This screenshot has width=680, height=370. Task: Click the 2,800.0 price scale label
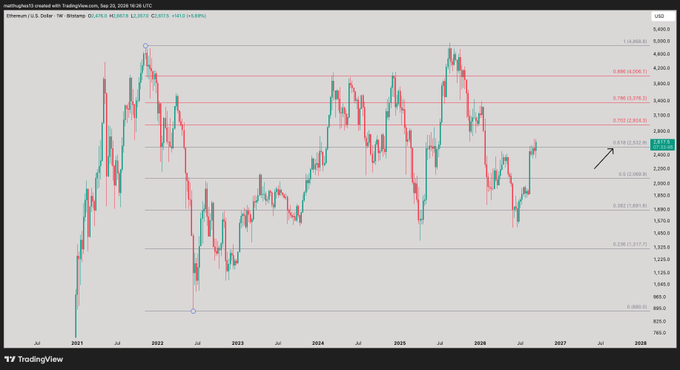(662, 131)
